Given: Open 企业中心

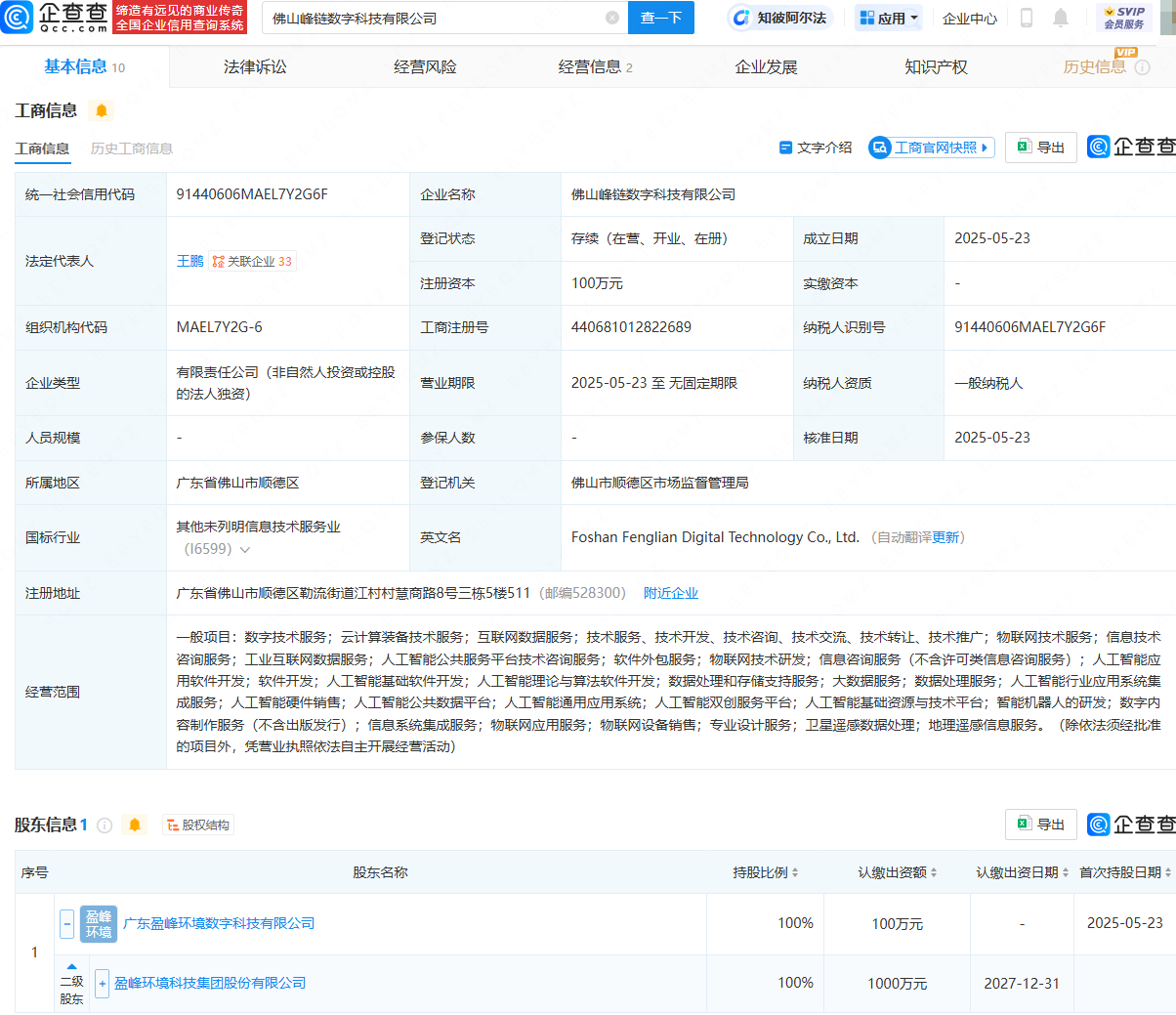Looking at the screenshot, I should tap(970, 18).
